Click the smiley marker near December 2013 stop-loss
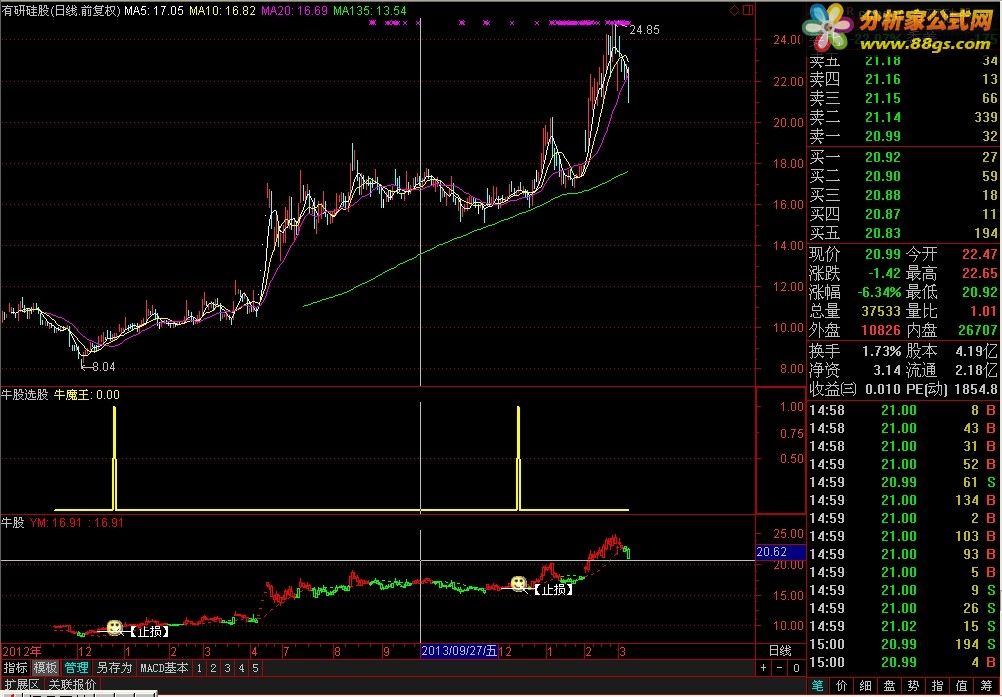1002x697 pixels. tap(519, 583)
